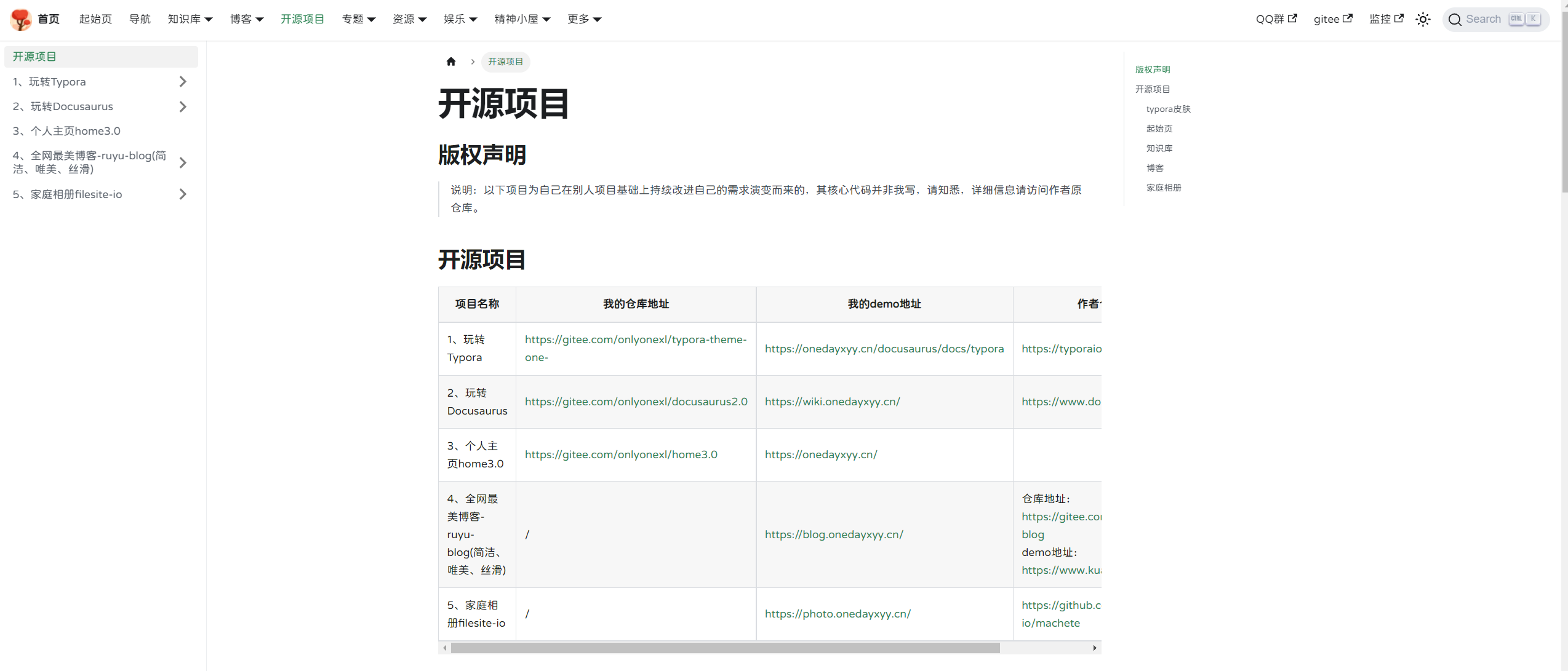Image resolution: width=1568 pixels, height=671 pixels.
Task: Jump to 版权声明 in table of contents
Action: (x=1153, y=69)
